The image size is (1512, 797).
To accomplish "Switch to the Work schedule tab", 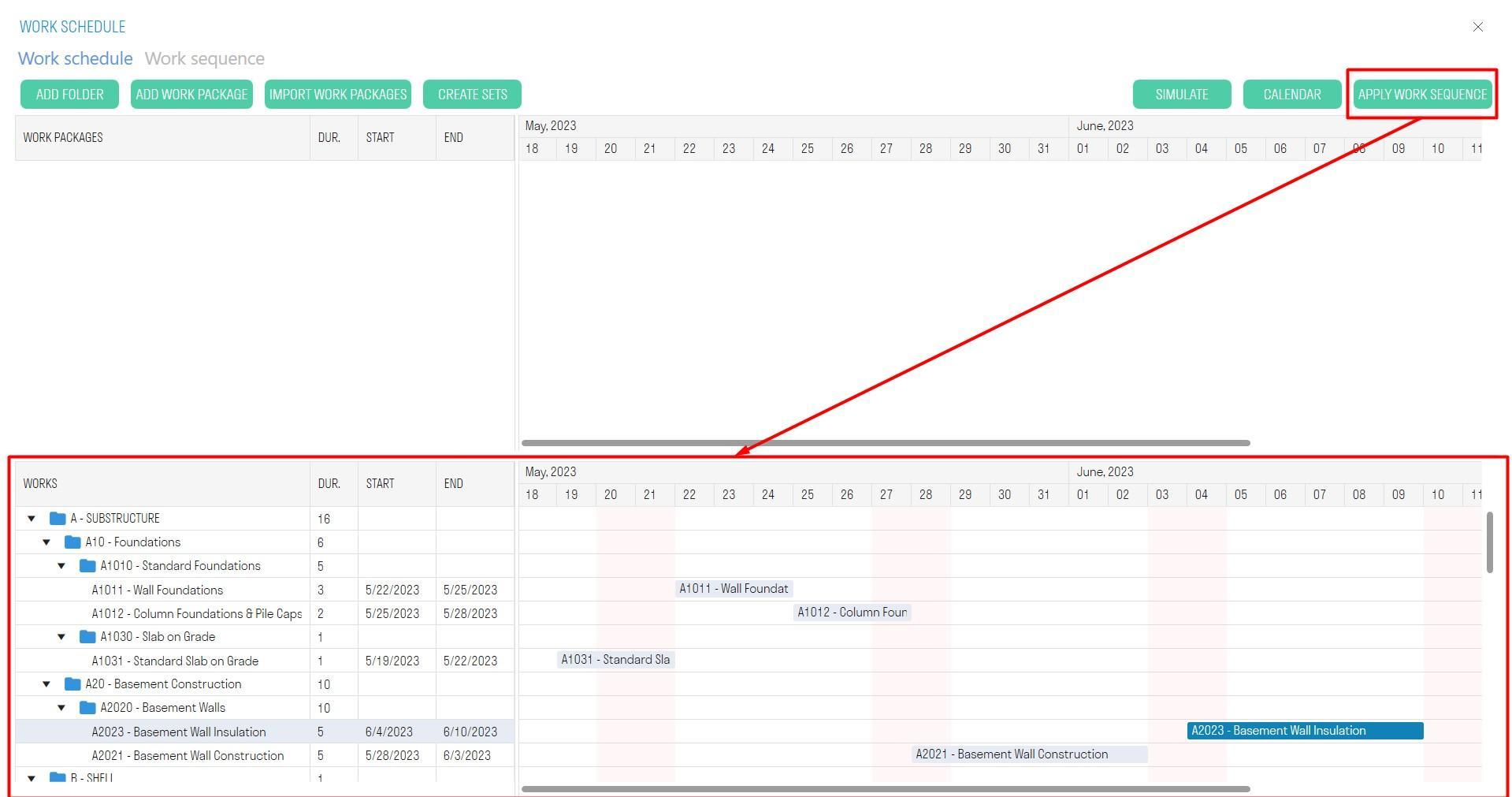I will (76, 59).
